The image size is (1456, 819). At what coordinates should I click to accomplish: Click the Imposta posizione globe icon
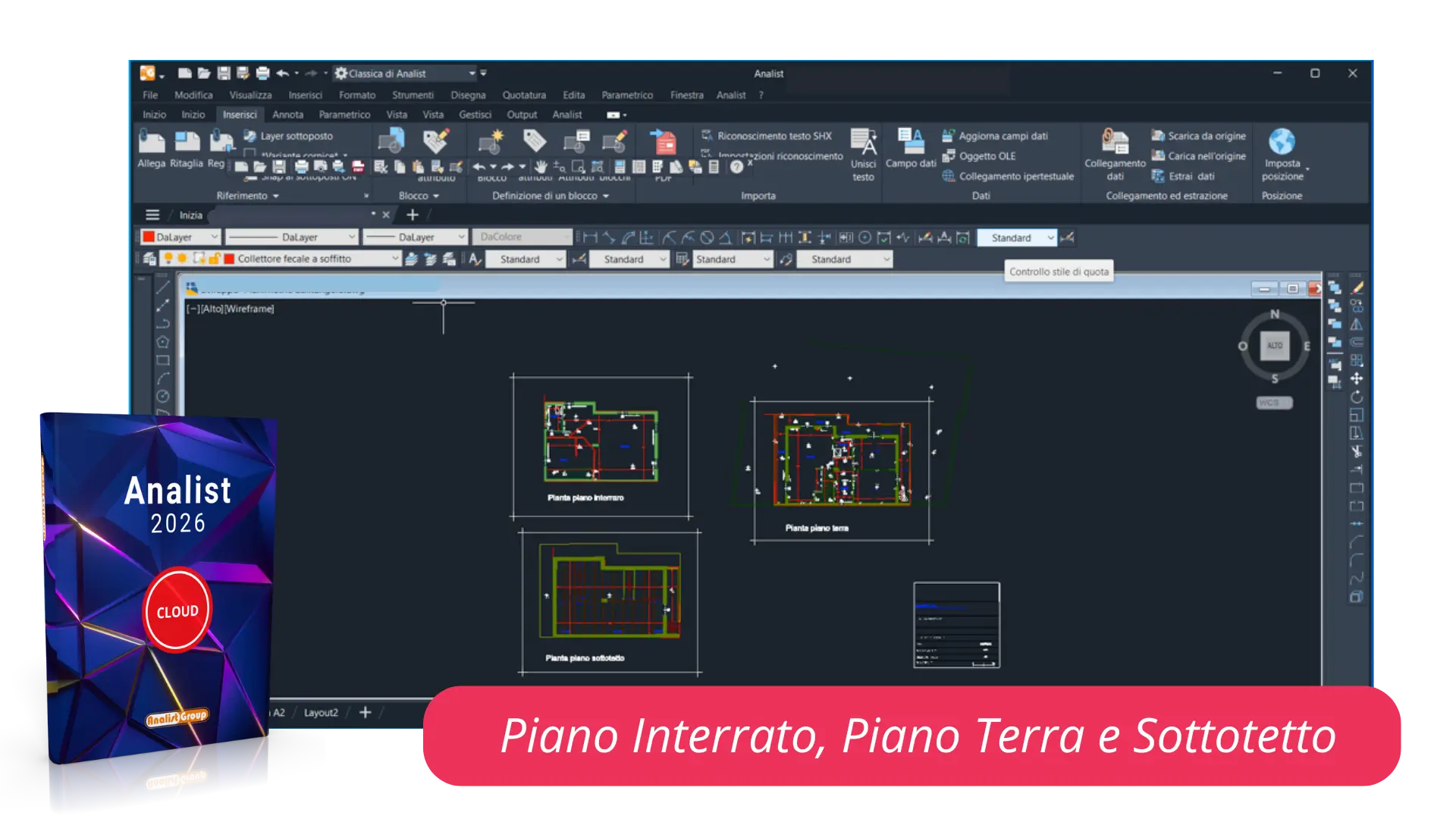click(1281, 142)
